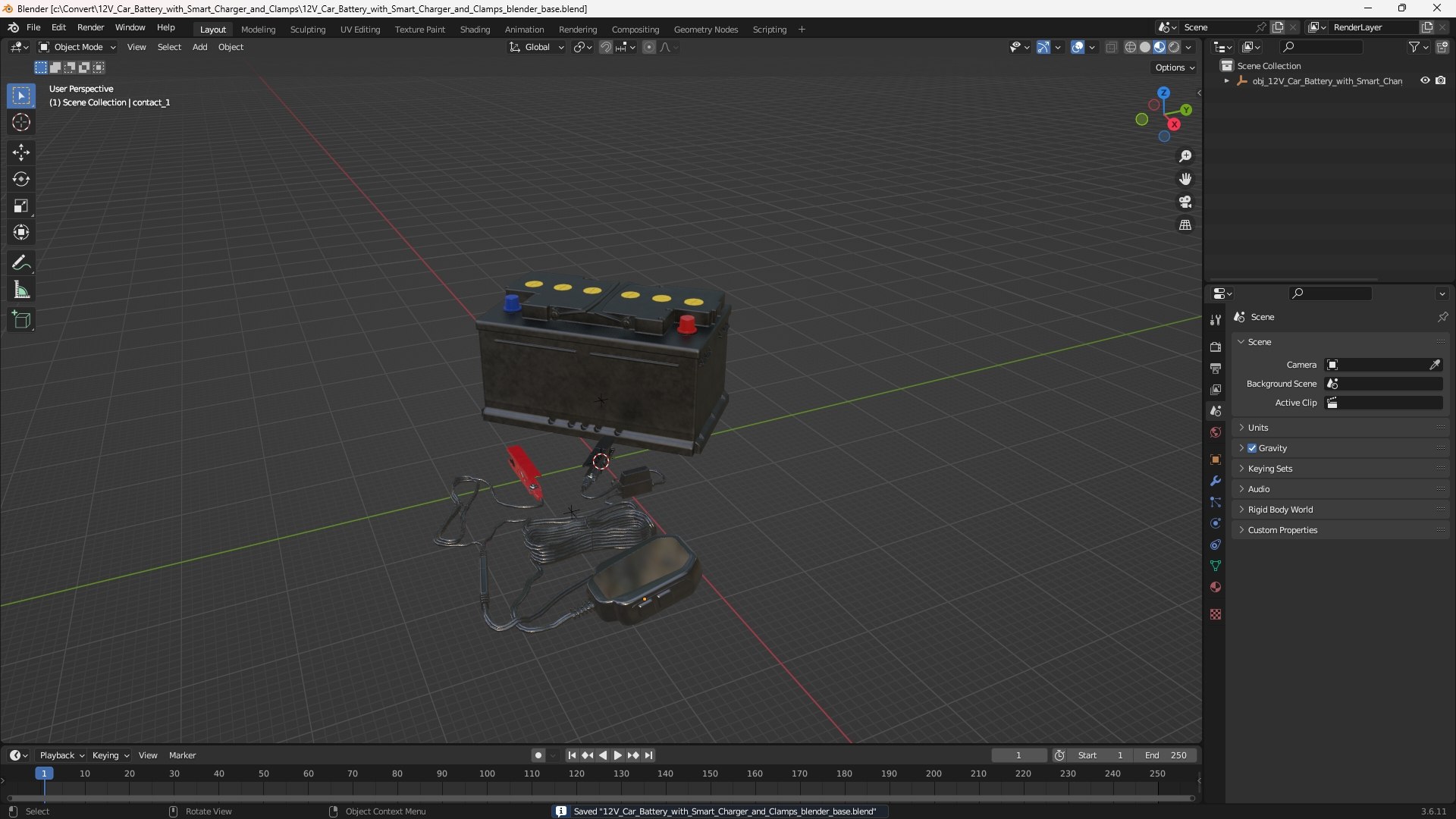Switch orthographic/perspective grid icon

(1185, 225)
